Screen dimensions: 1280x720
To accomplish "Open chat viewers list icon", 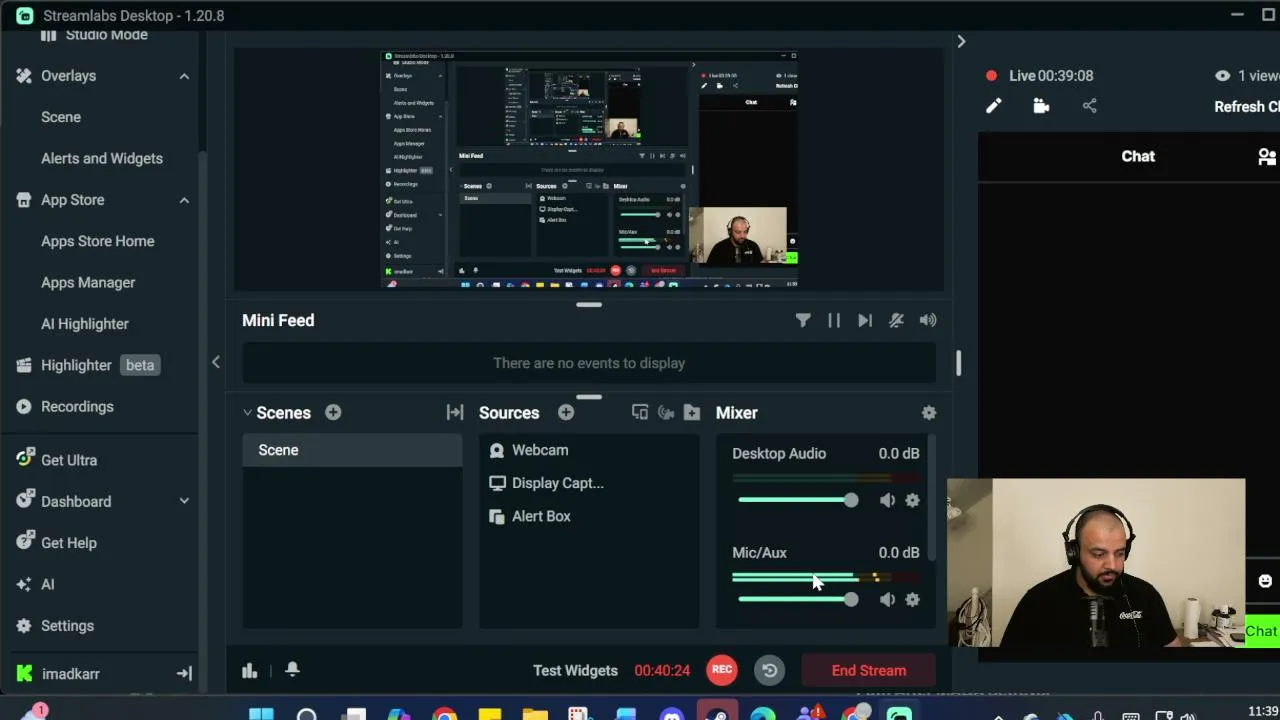I will pos(1267,156).
